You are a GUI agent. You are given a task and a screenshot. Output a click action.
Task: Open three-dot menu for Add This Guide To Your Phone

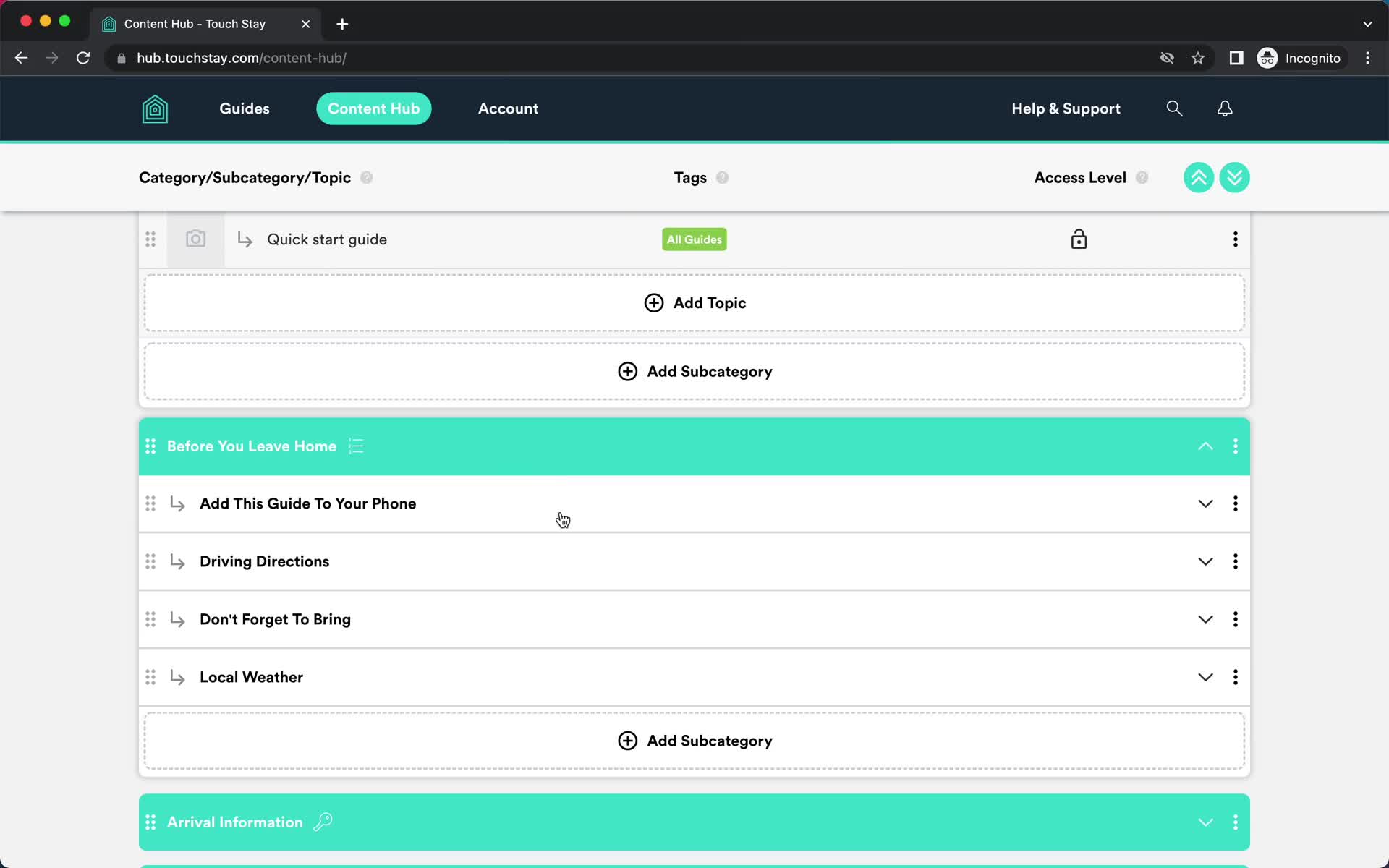pyautogui.click(x=1235, y=503)
